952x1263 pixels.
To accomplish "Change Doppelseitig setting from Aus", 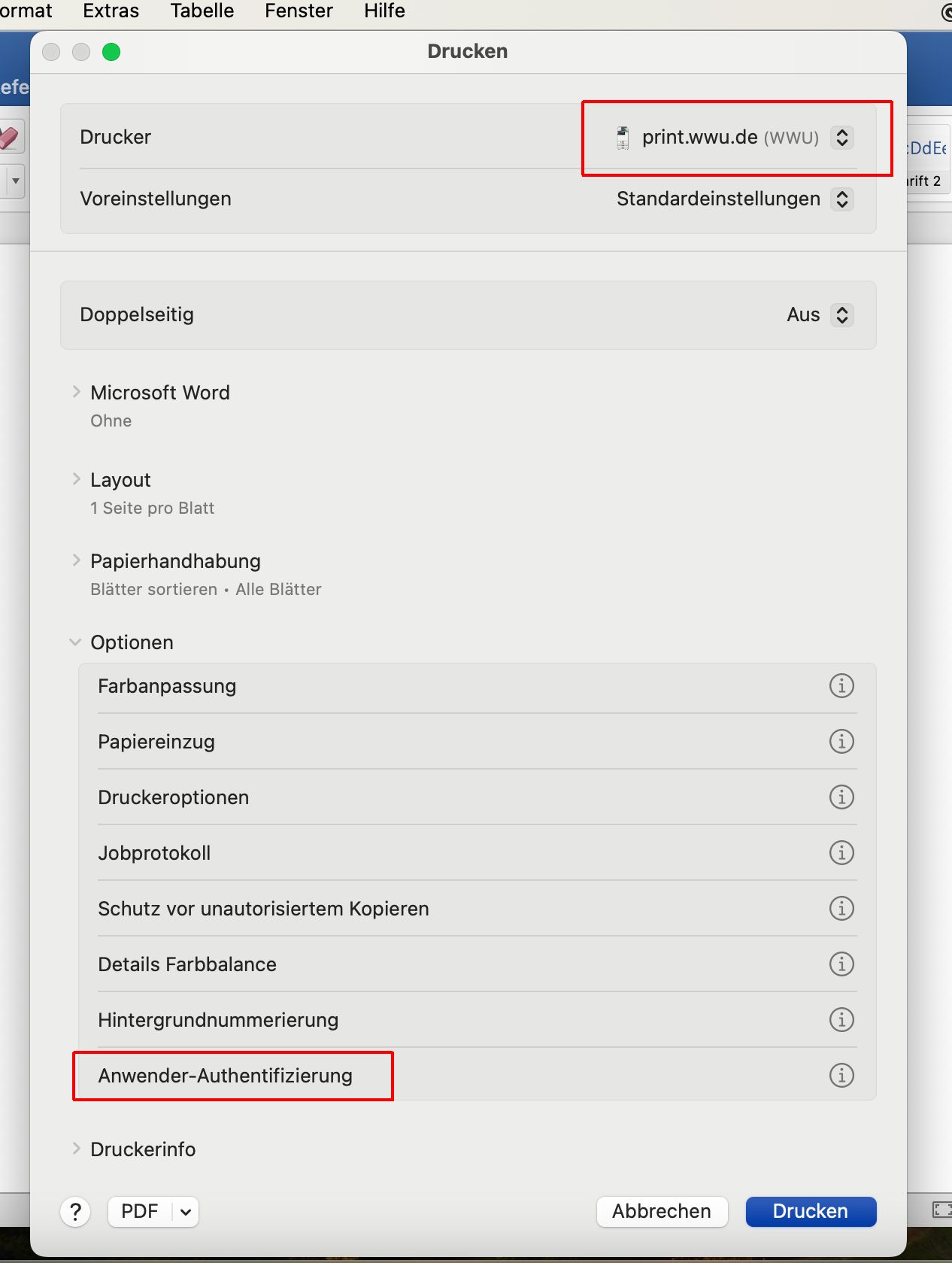I will coord(820,315).
